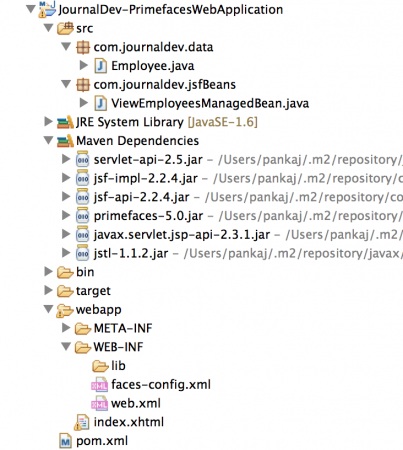Click the jsf-impl-2.2.4.jar jar icon
403x450 pixels.
[83, 178]
